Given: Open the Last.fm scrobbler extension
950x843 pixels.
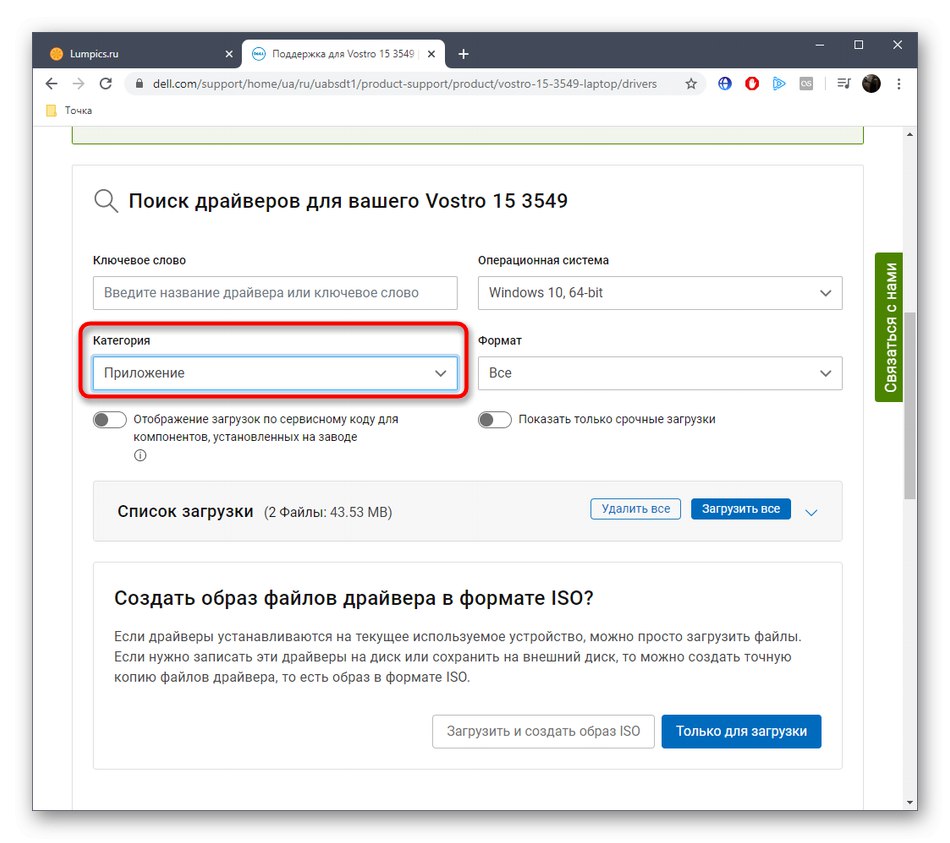Looking at the screenshot, I should (x=806, y=84).
